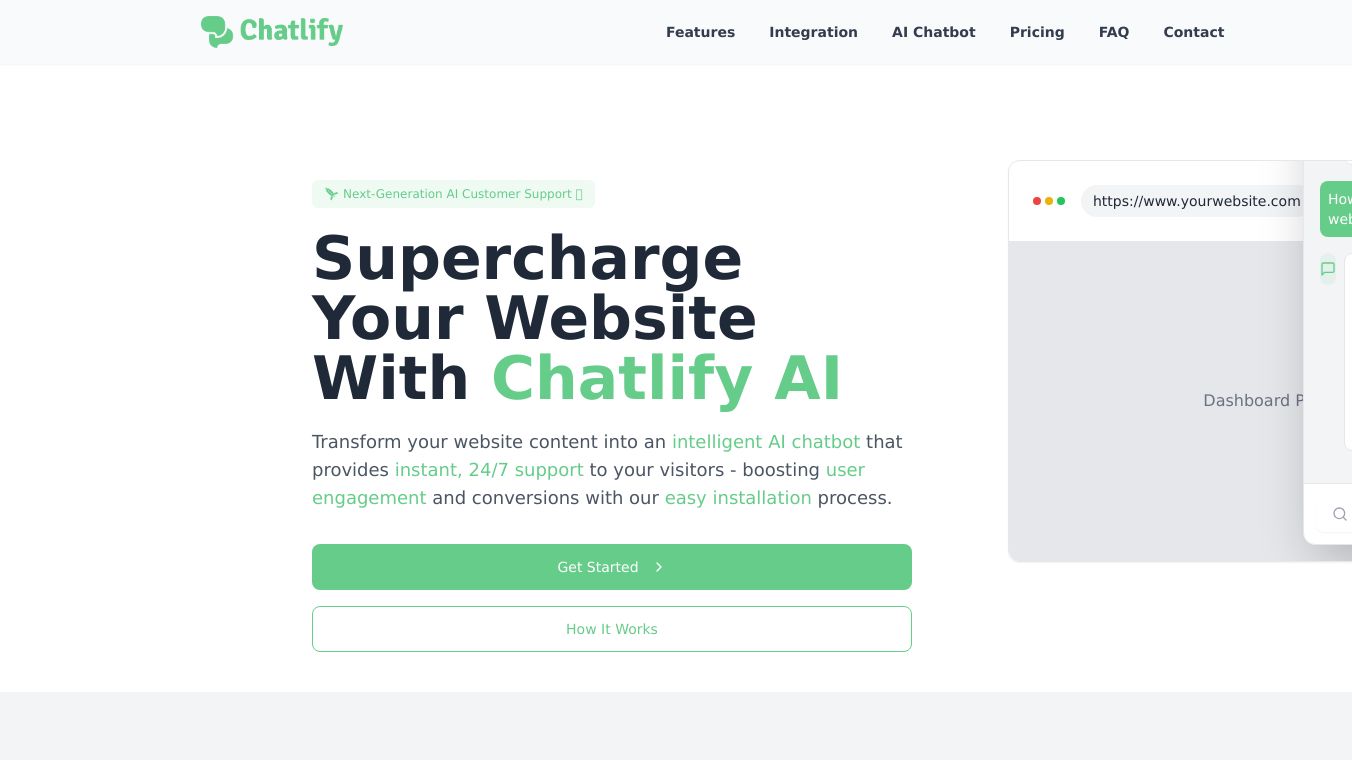Click the arrow chevron on Get Started

click(659, 567)
